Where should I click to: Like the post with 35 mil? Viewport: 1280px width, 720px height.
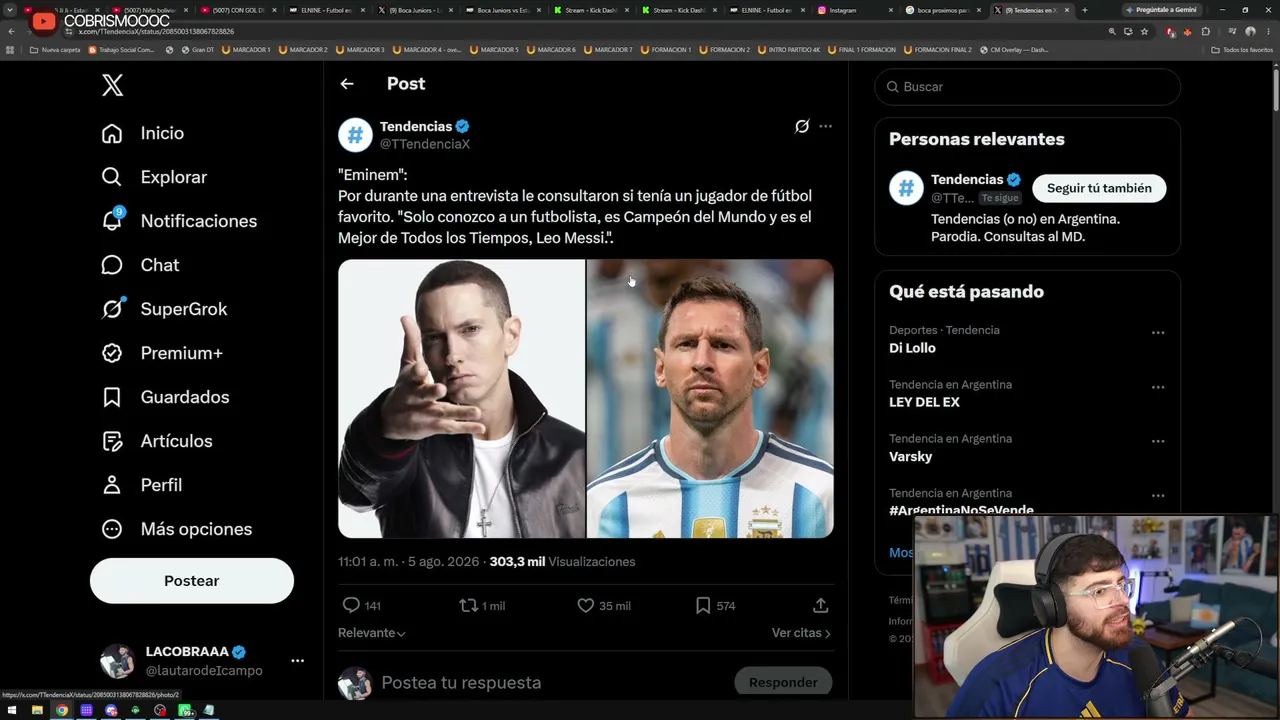click(586, 605)
